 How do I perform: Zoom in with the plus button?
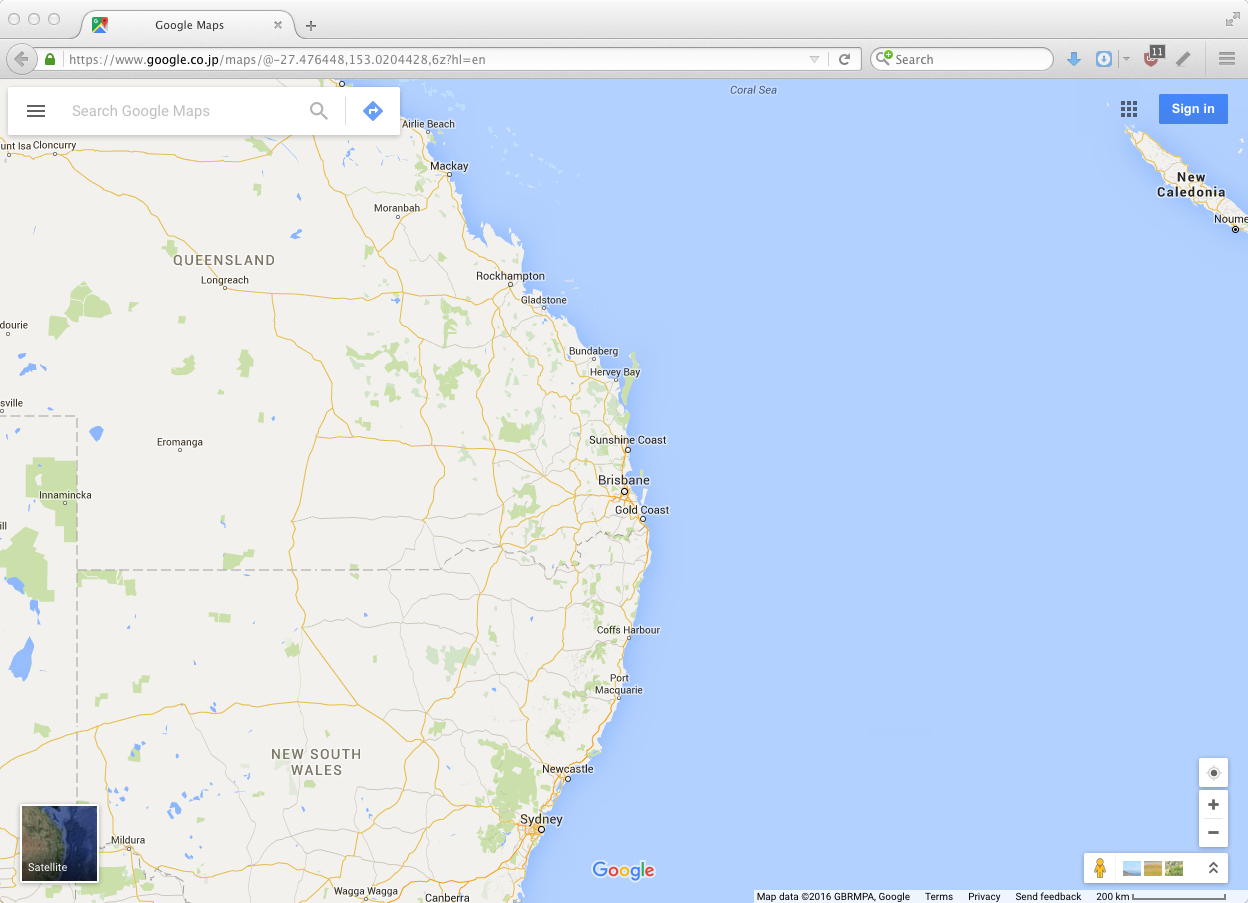pos(1214,805)
